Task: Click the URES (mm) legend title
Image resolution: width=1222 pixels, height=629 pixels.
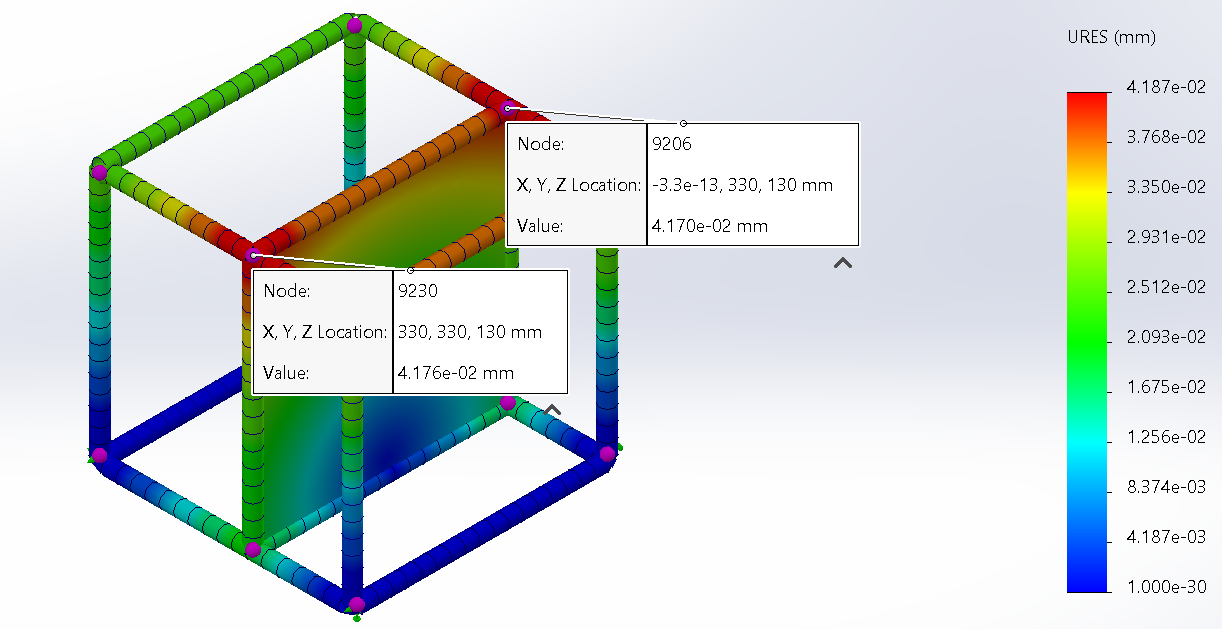Action: click(x=1111, y=38)
